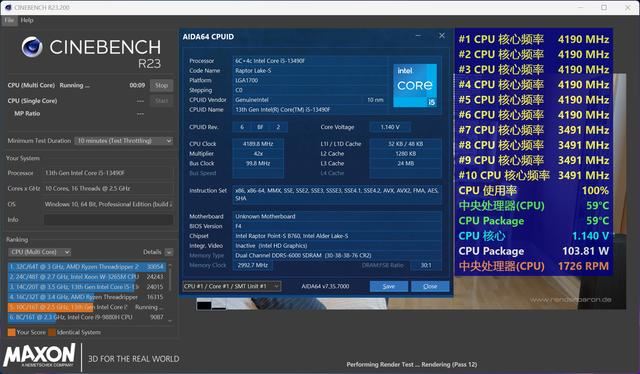This screenshot has width=640, height=374.
Task: Click the Identical System legend swatch
Action: pos(52,332)
